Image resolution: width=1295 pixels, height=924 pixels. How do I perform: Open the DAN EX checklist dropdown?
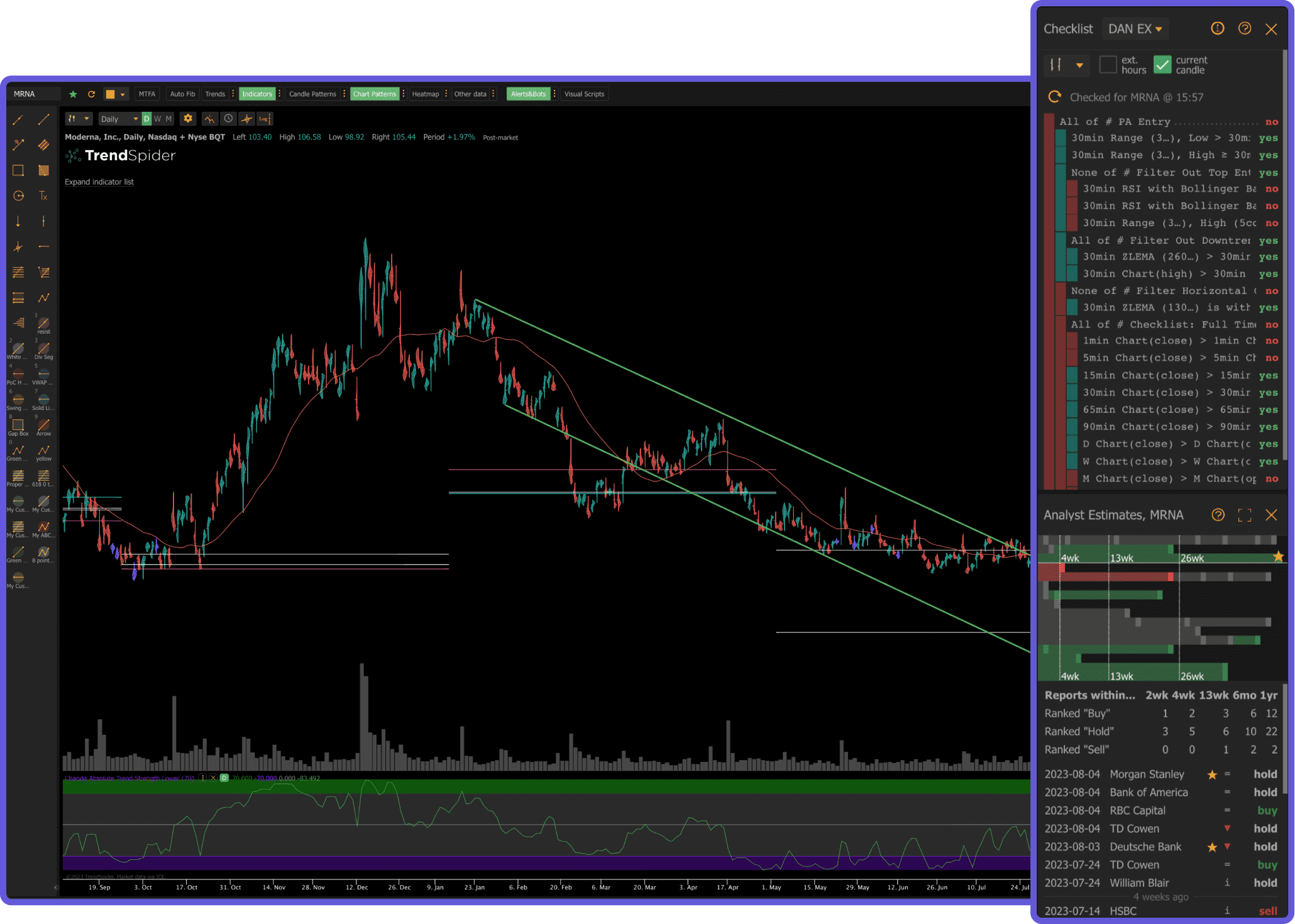pos(1135,29)
